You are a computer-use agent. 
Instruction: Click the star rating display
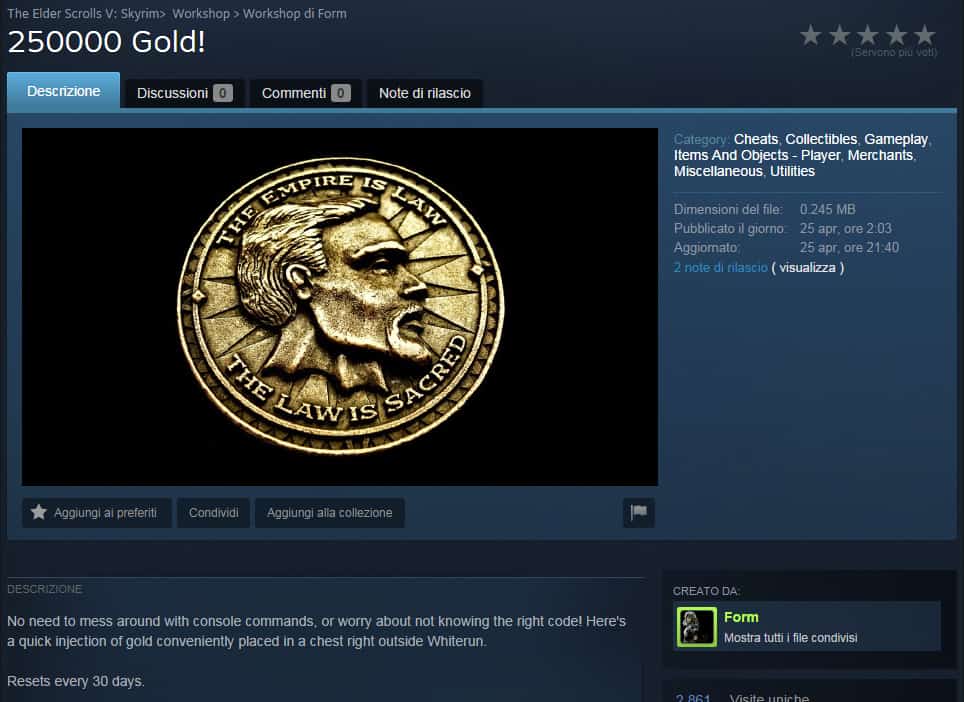(x=867, y=36)
